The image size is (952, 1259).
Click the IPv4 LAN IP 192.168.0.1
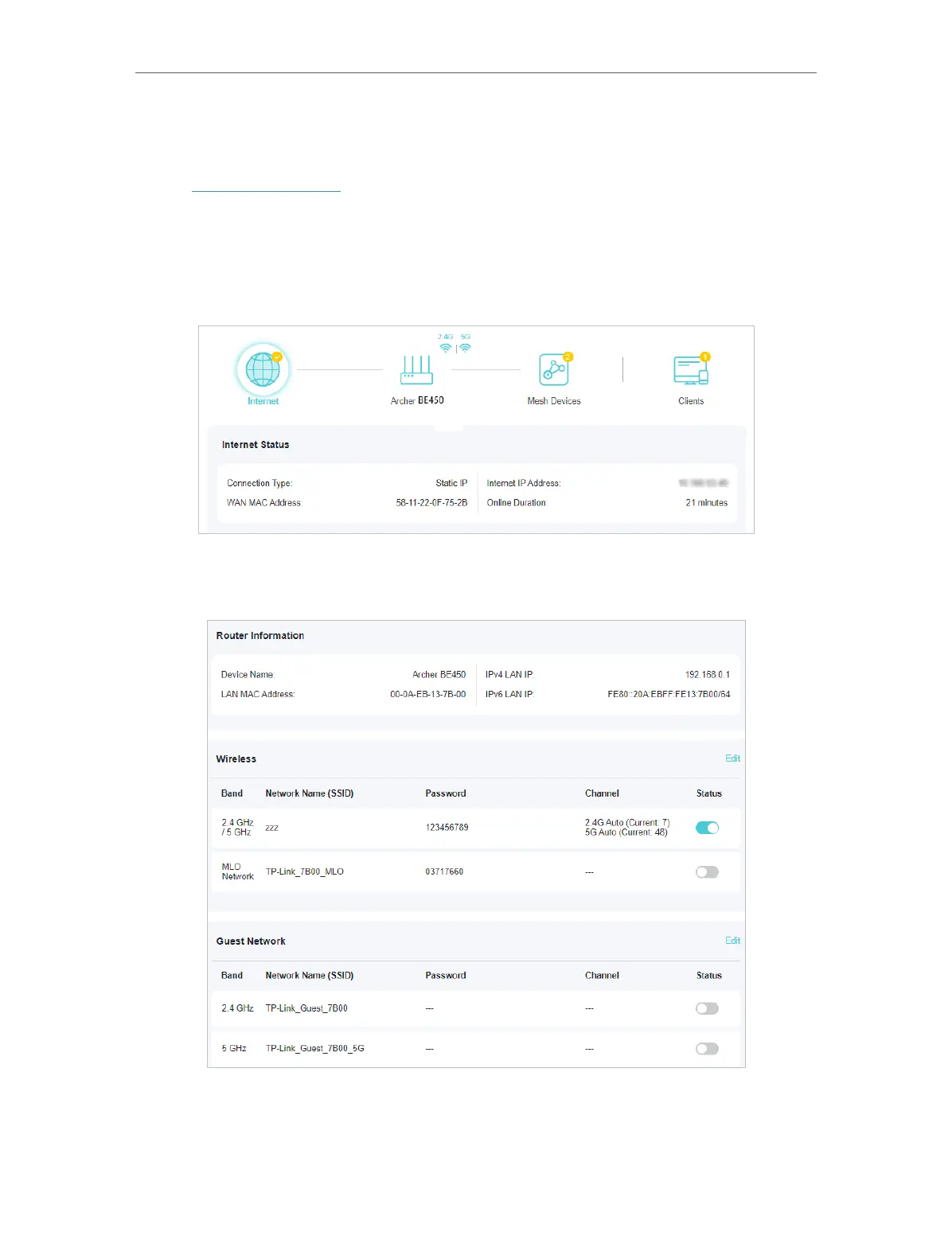707,675
